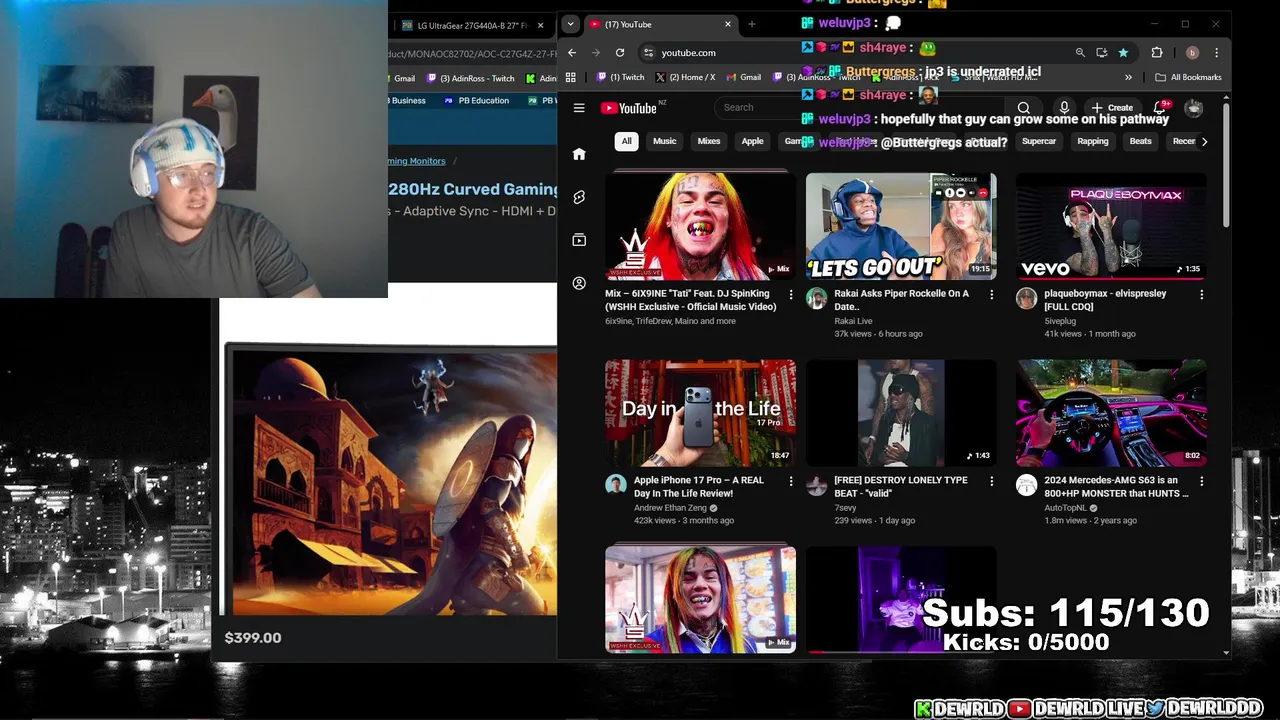1280x720 pixels.
Task: Expand the tab search dropdown arrow
Action: pyautogui.click(x=570, y=24)
